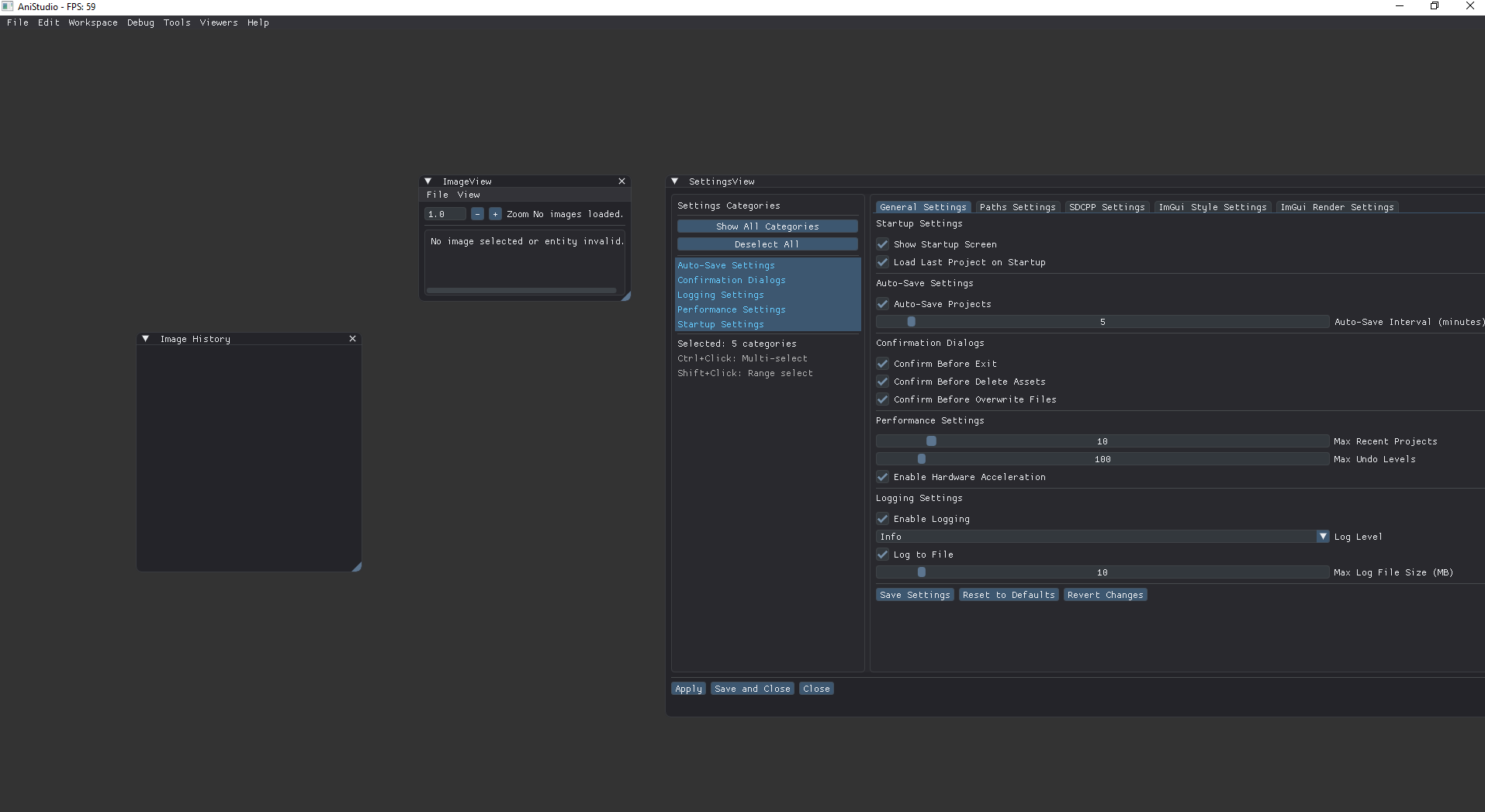Toggle Show Startup Screen checkbox
Image resolution: width=1485 pixels, height=812 pixels.
(883, 244)
